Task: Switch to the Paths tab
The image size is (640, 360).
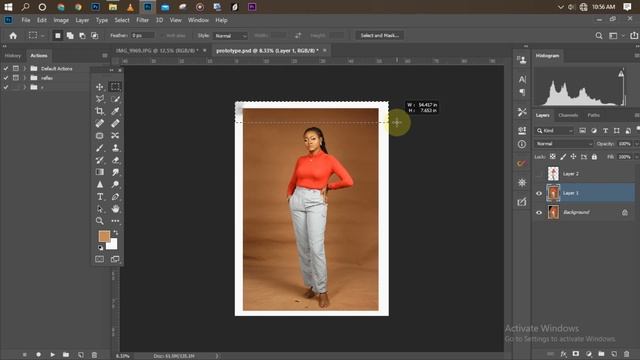Action: pos(593,116)
